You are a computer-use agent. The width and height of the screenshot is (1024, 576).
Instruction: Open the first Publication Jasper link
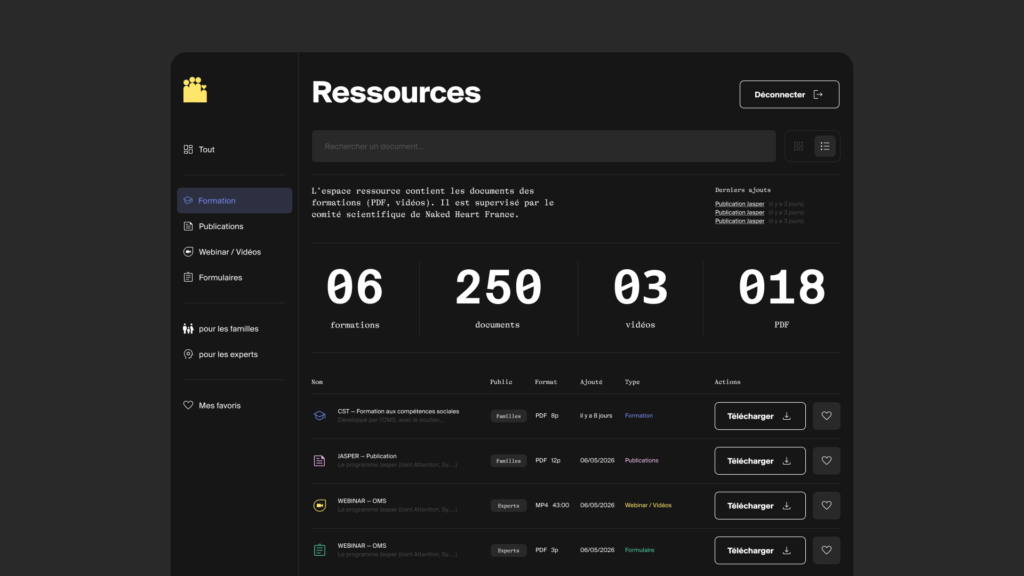point(739,204)
